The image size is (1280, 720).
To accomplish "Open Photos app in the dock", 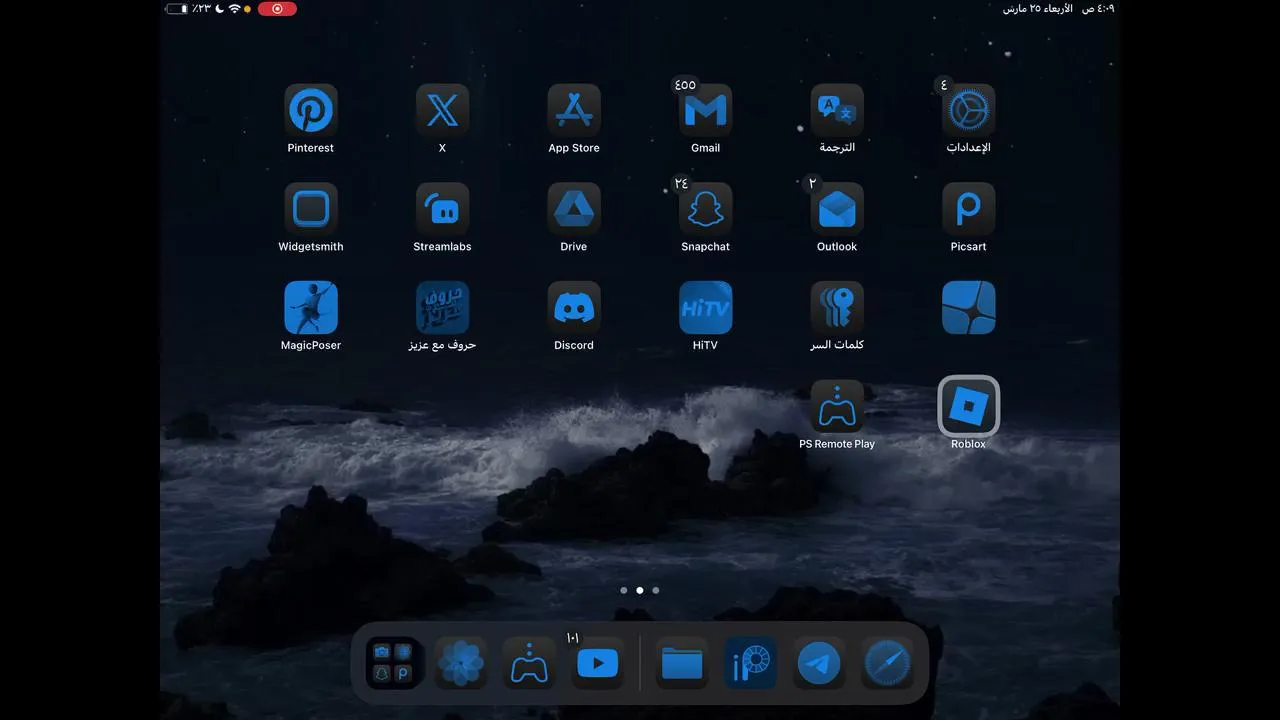I will [461, 663].
